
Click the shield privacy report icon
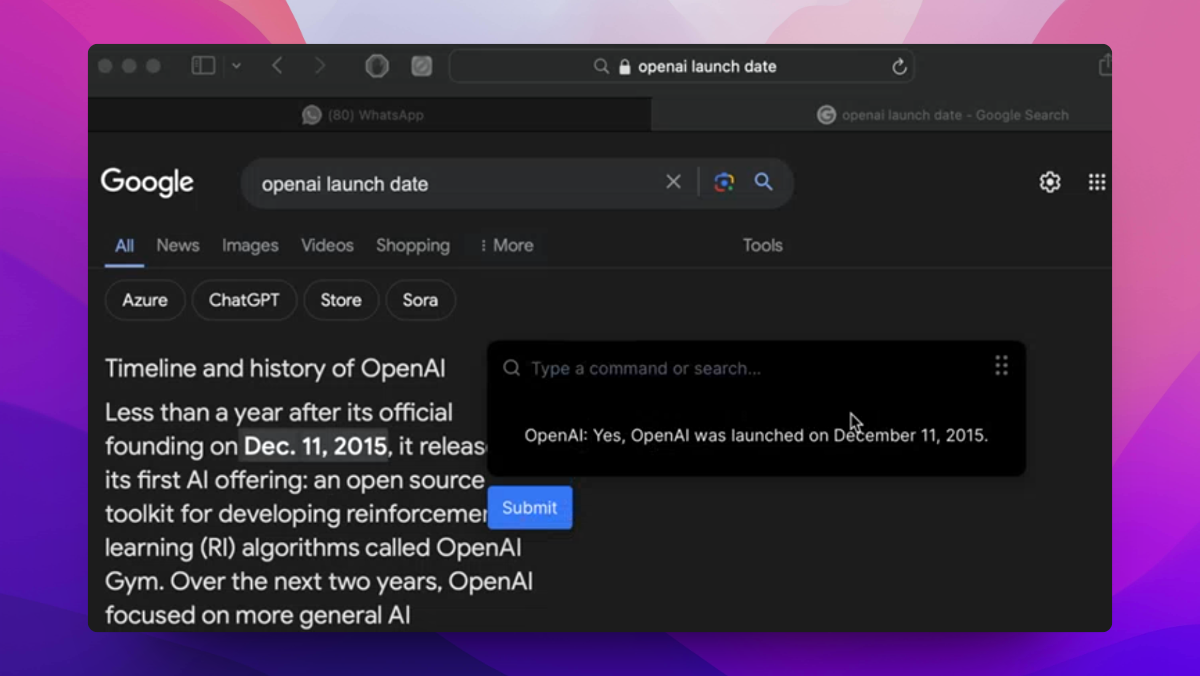377,66
